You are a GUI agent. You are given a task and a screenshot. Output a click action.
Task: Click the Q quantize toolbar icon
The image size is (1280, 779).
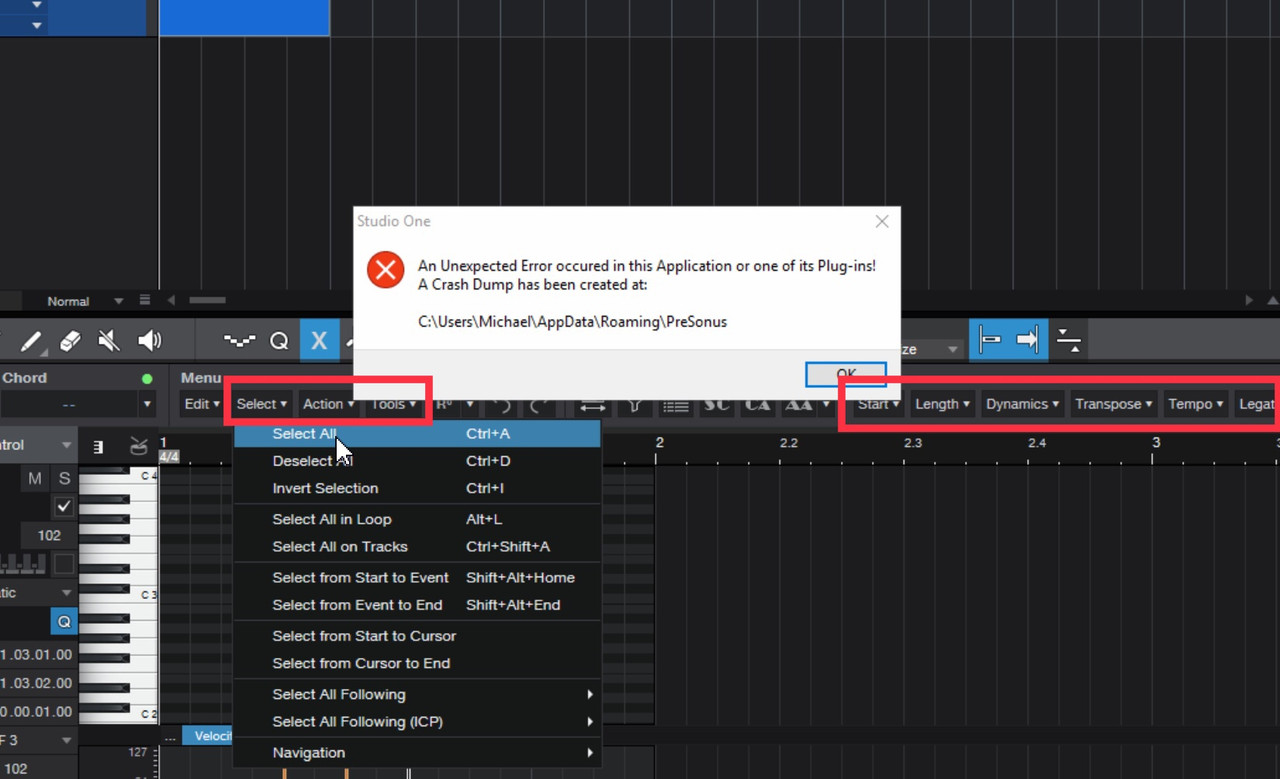(279, 341)
